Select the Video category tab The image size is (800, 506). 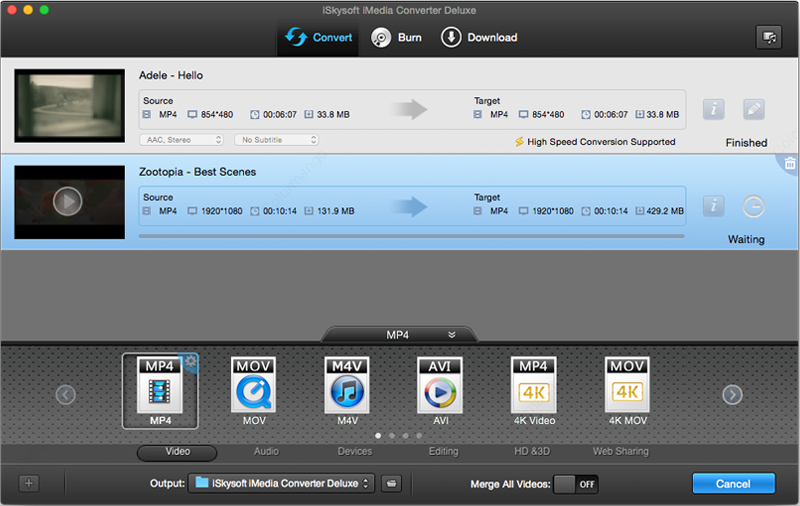click(177, 452)
